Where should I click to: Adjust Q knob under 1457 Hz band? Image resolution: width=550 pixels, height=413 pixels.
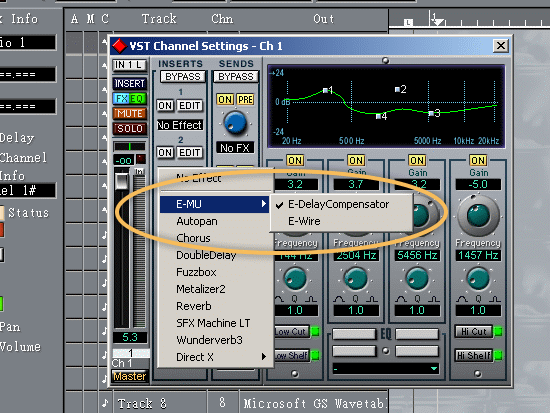pyautogui.click(x=478, y=279)
